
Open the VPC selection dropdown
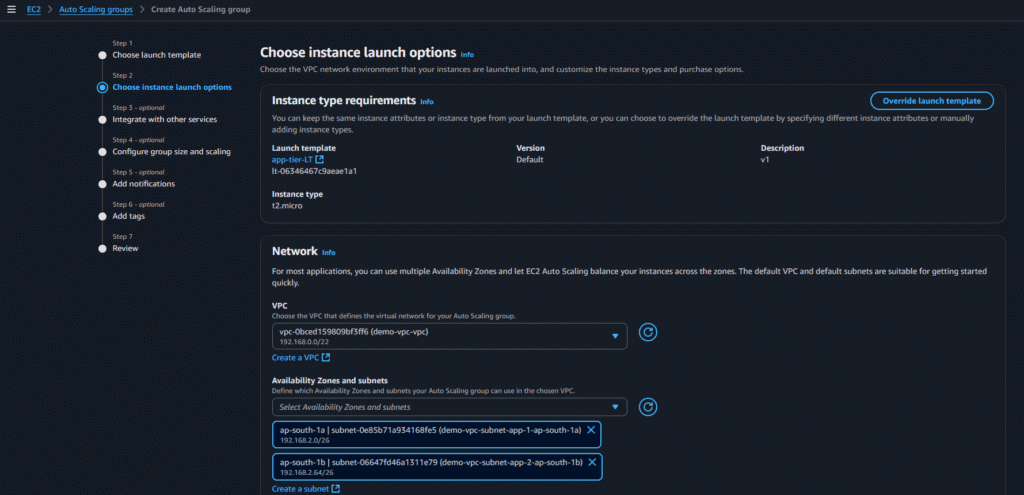tap(449, 336)
